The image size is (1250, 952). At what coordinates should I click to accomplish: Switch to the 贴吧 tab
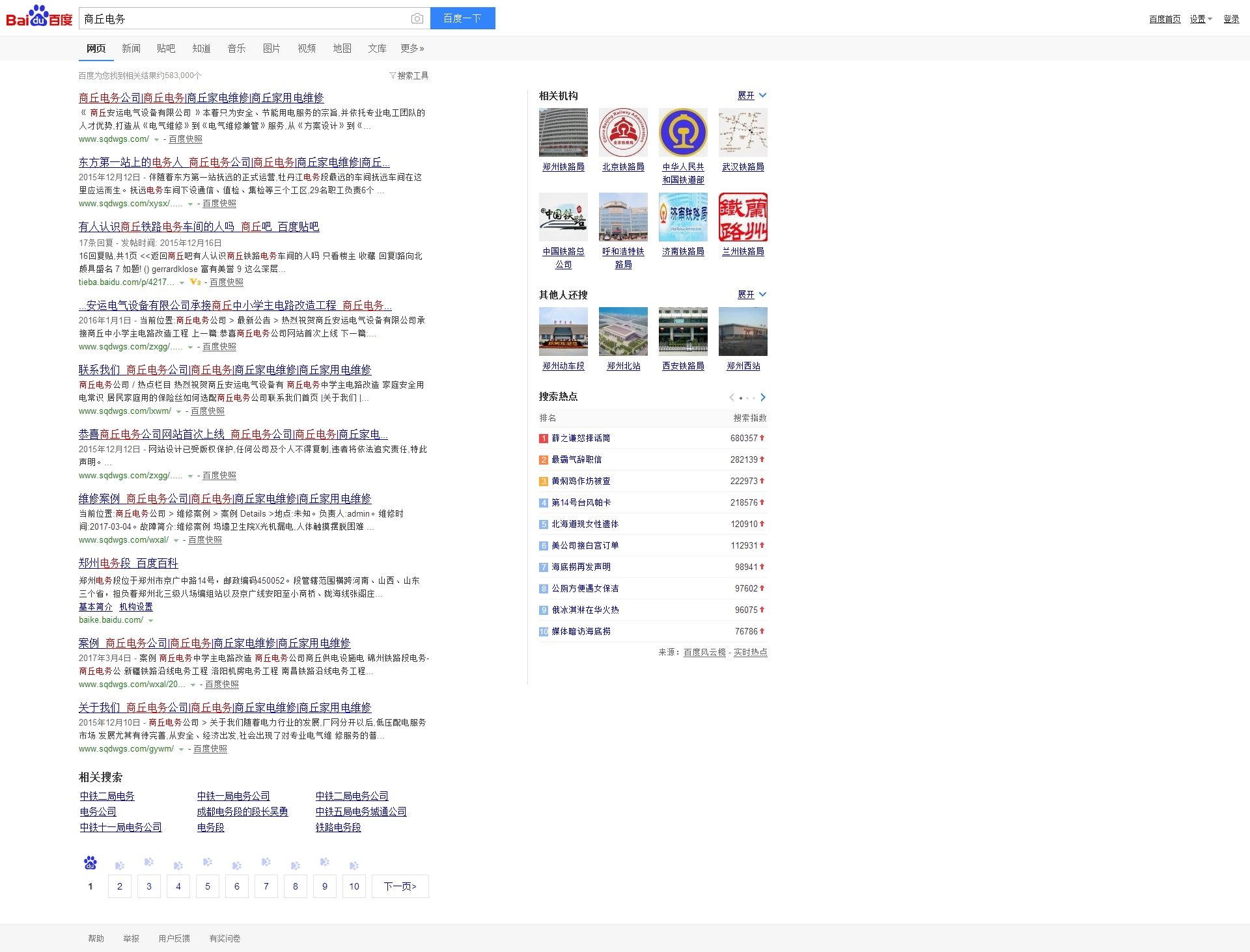pyautogui.click(x=166, y=48)
